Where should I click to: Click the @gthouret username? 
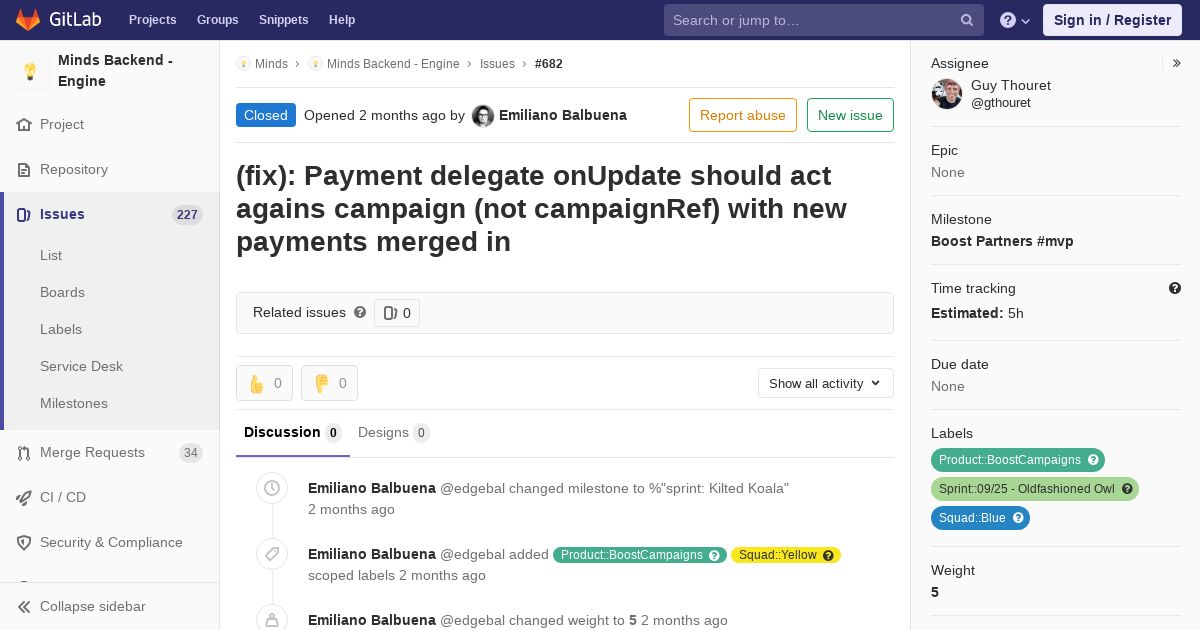1001,103
